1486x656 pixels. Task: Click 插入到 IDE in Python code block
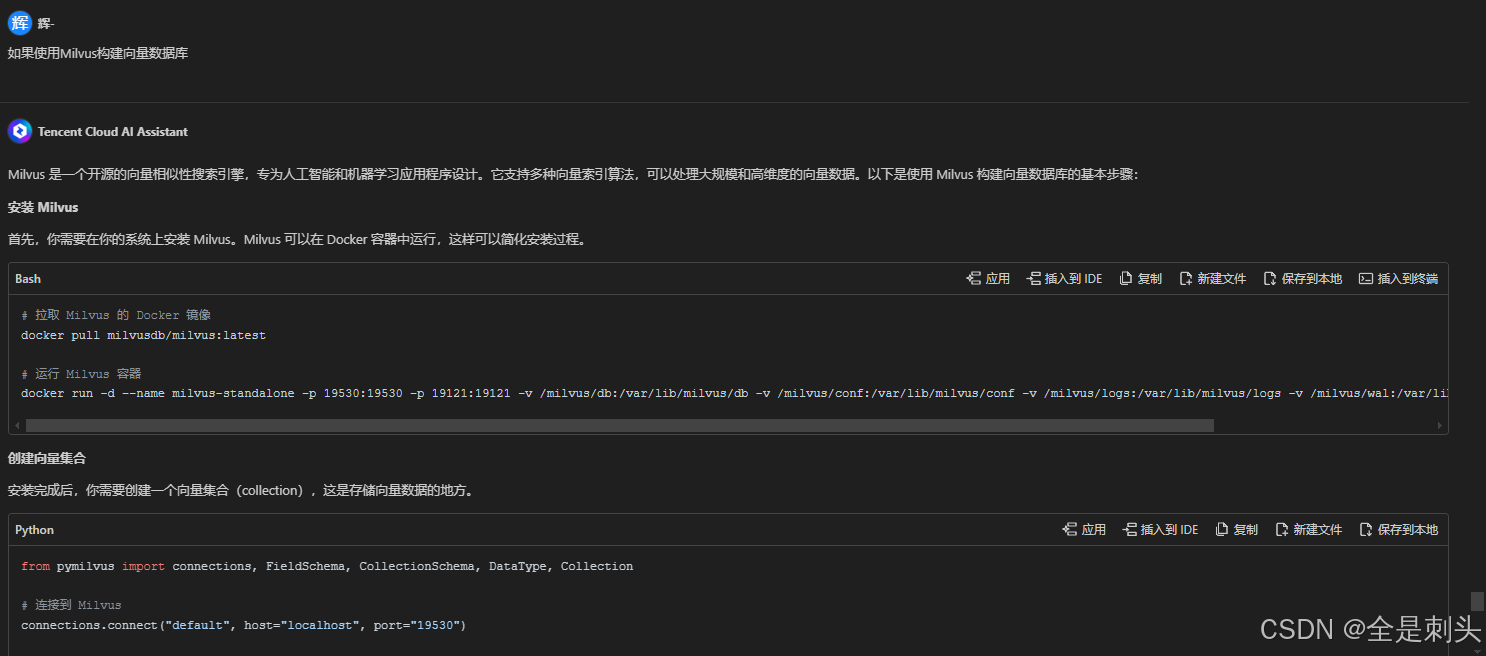[1160, 530]
